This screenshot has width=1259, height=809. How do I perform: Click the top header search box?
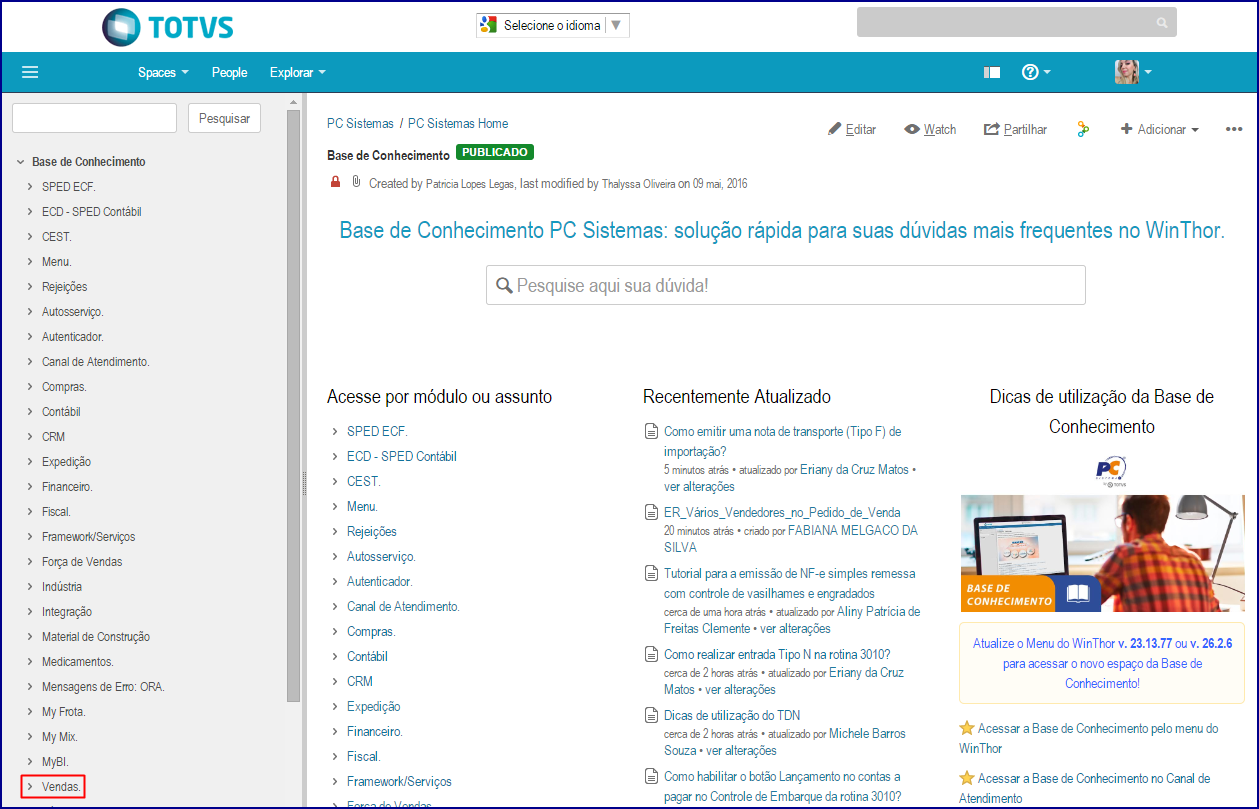1016,22
